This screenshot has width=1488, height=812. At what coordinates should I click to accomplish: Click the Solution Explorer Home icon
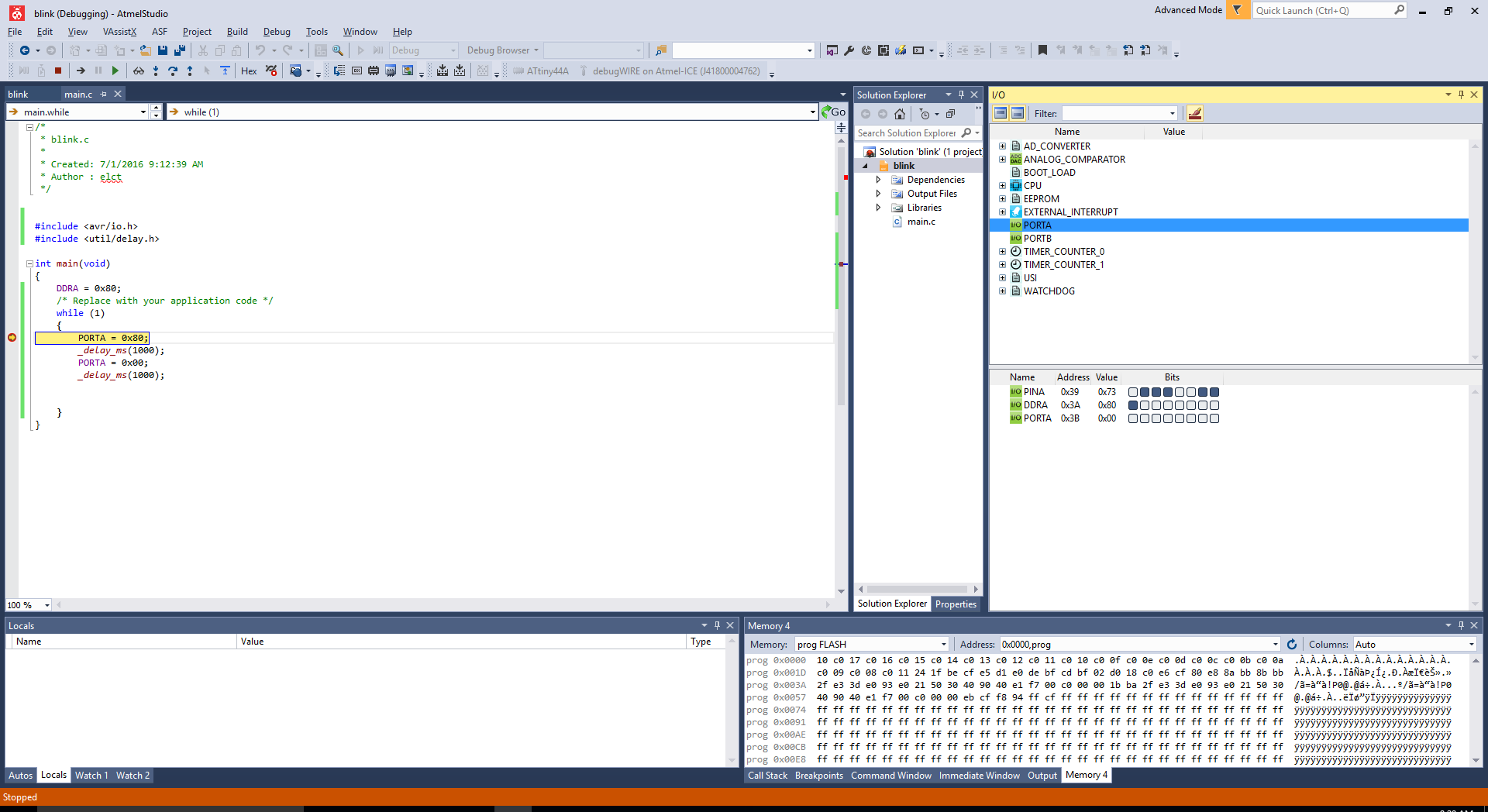(900, 114)
